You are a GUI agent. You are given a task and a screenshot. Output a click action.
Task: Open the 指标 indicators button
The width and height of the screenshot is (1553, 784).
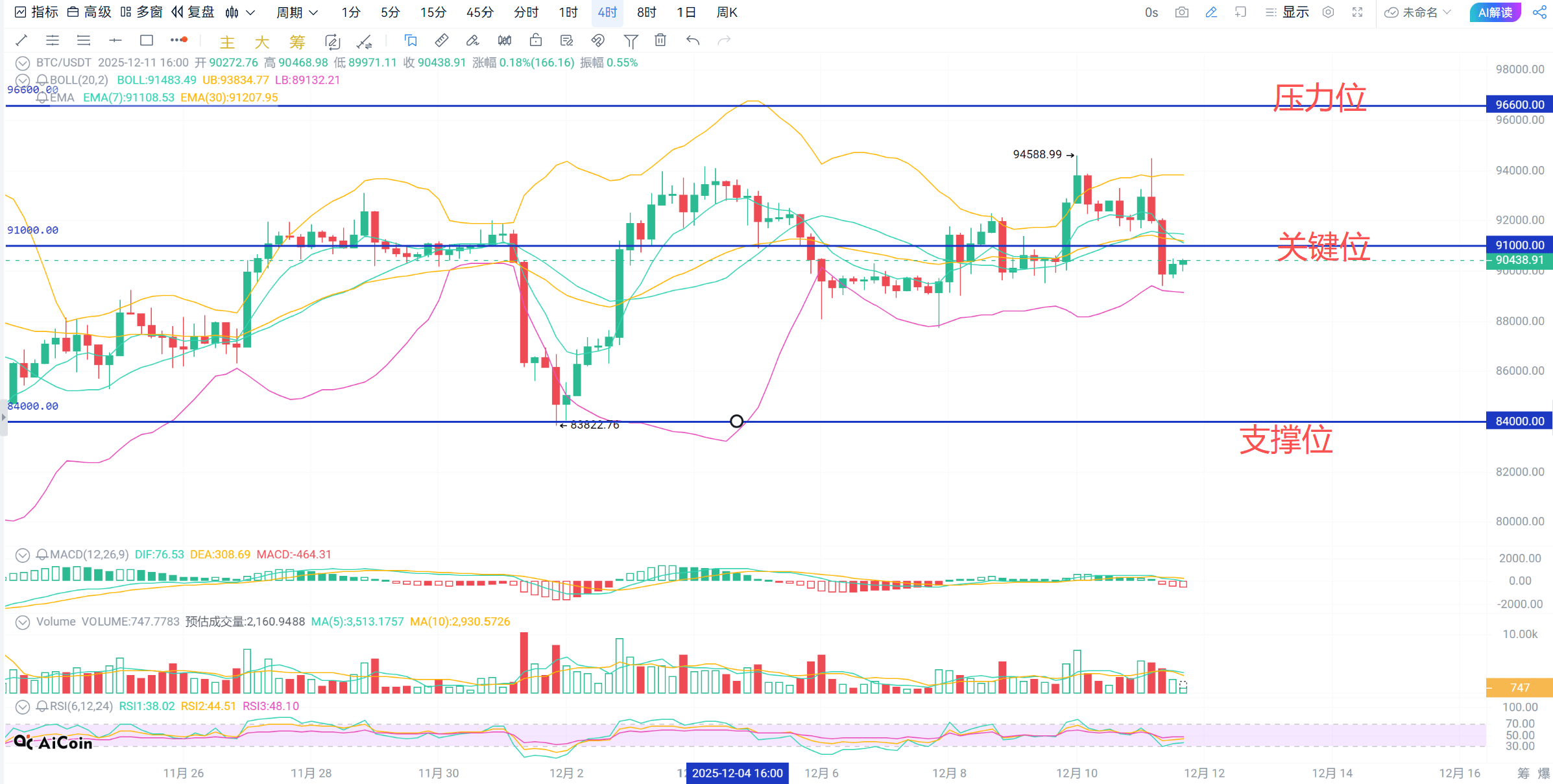36,12
